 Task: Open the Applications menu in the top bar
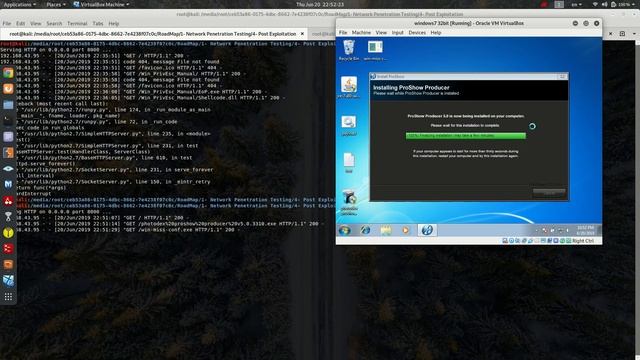[19, 4]
